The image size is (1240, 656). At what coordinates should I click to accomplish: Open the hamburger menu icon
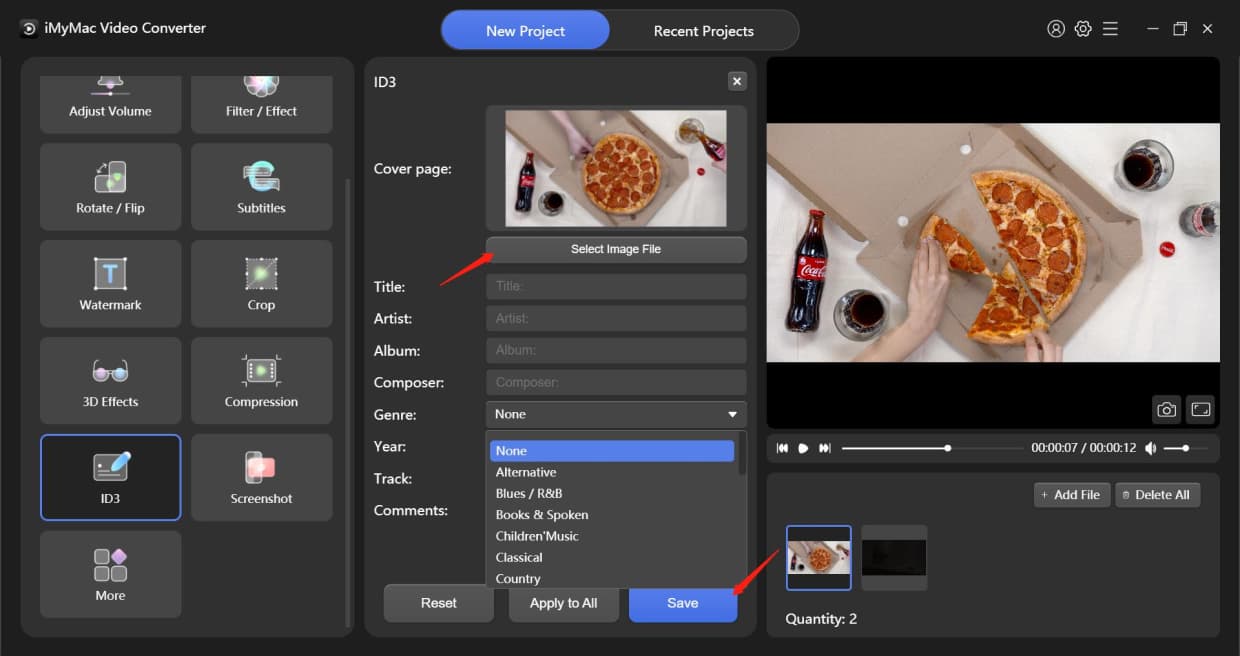[1110, 29]
